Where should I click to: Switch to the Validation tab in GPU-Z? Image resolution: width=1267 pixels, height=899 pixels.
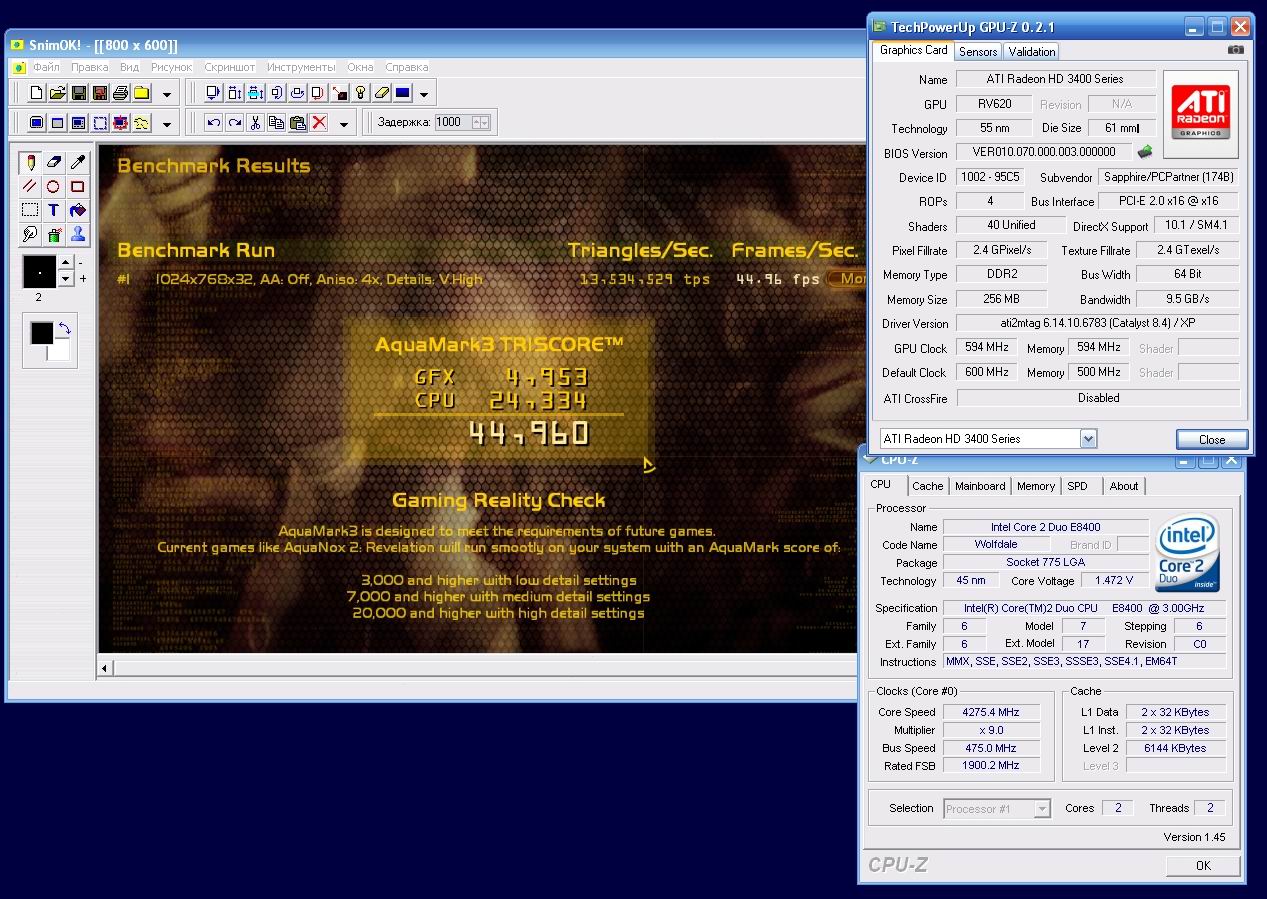[x=1031, y=51]
